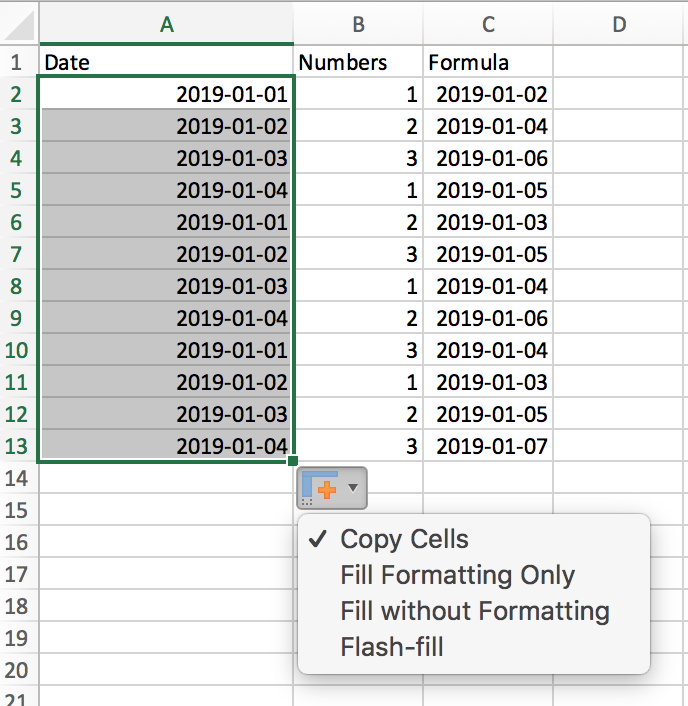Select Fill Formatting Only
The image size is (688, 706).
457,576
